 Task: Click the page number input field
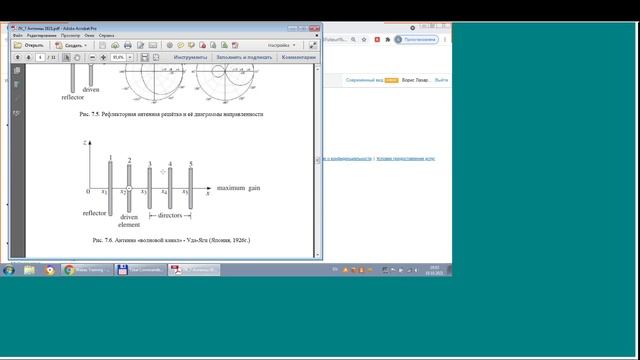coord(40,58)
